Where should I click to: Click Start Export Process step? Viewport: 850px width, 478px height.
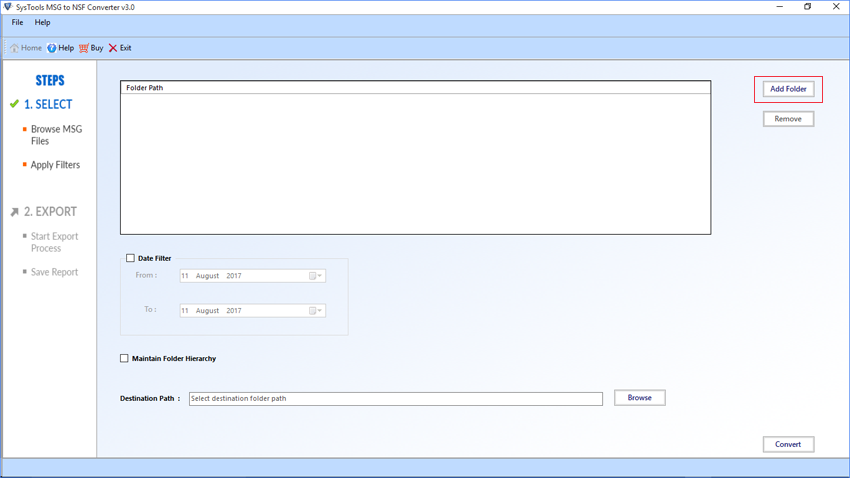(54, 242)
